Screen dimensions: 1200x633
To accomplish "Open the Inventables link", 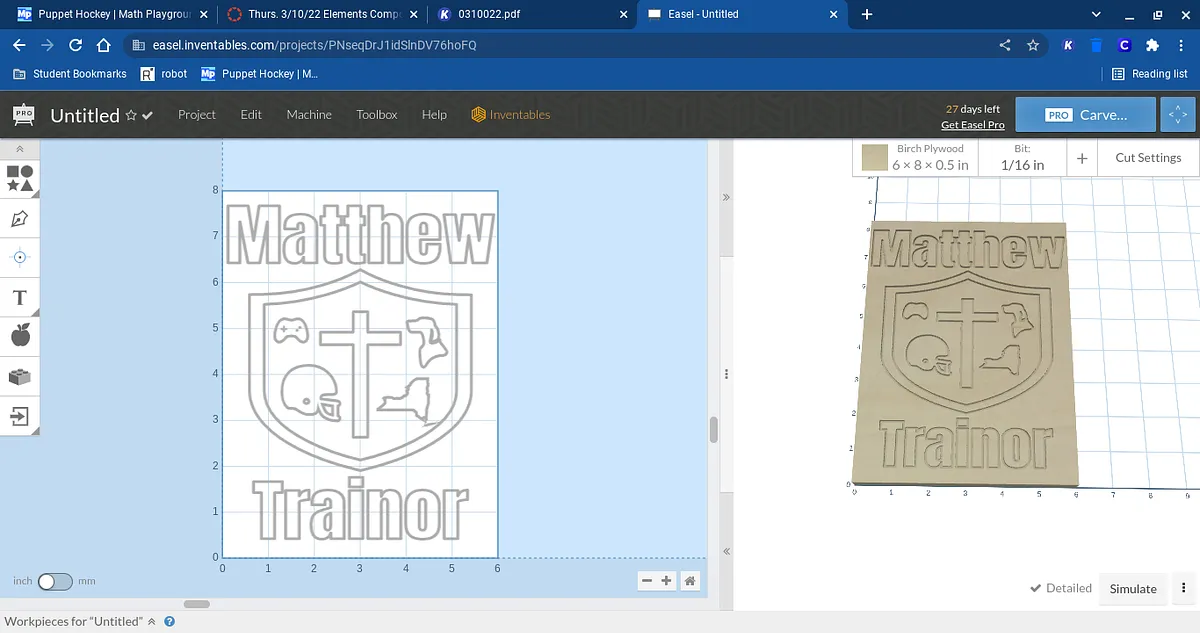I will pyautogui.click(x=511, y=115).
